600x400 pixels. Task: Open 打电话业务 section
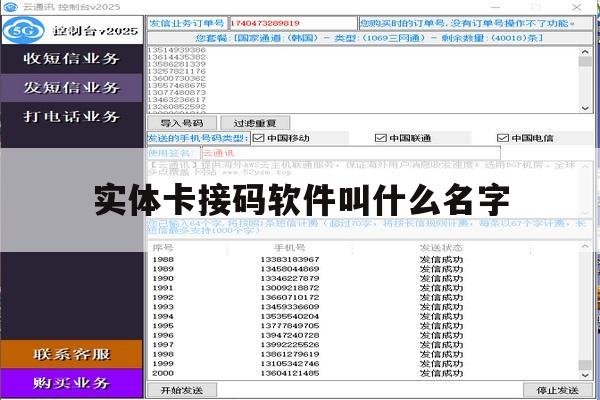click(72, 116)
